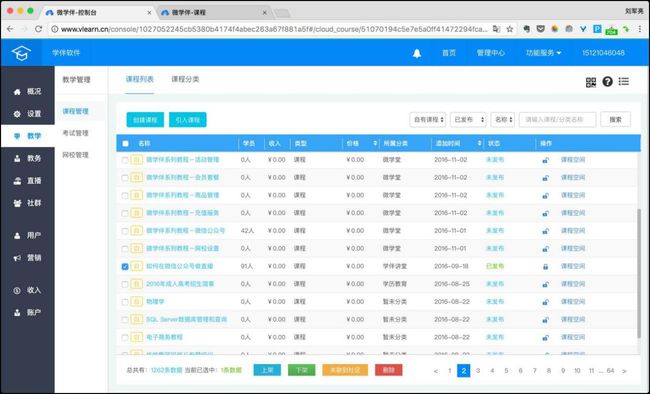Click the yellow course icon beside 物理学
Viewport: 650px width, 394px height.
[136, 302]
